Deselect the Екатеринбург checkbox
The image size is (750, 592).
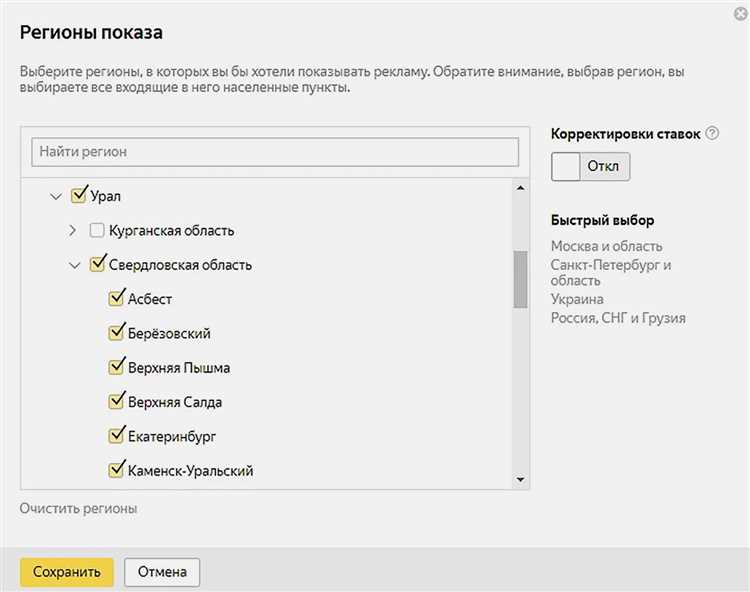(116, 436)
